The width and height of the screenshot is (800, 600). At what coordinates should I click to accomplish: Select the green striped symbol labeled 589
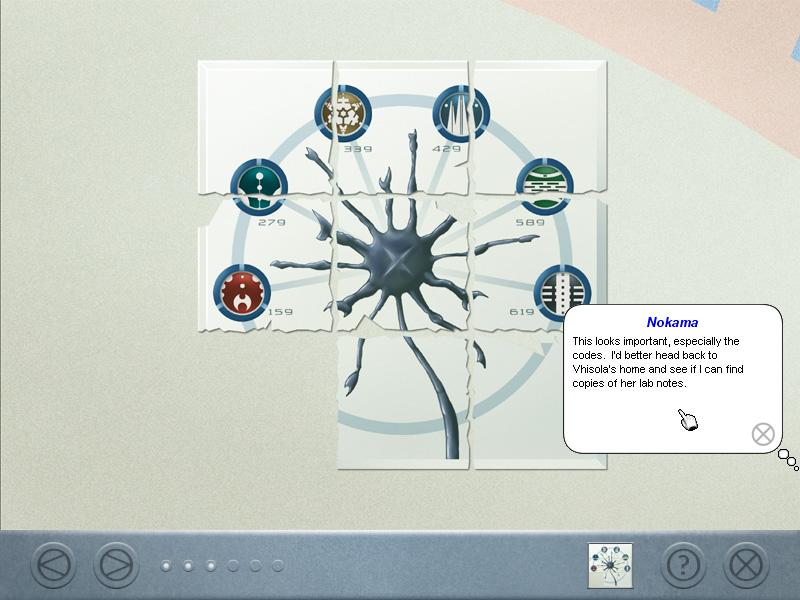[545, 187]
